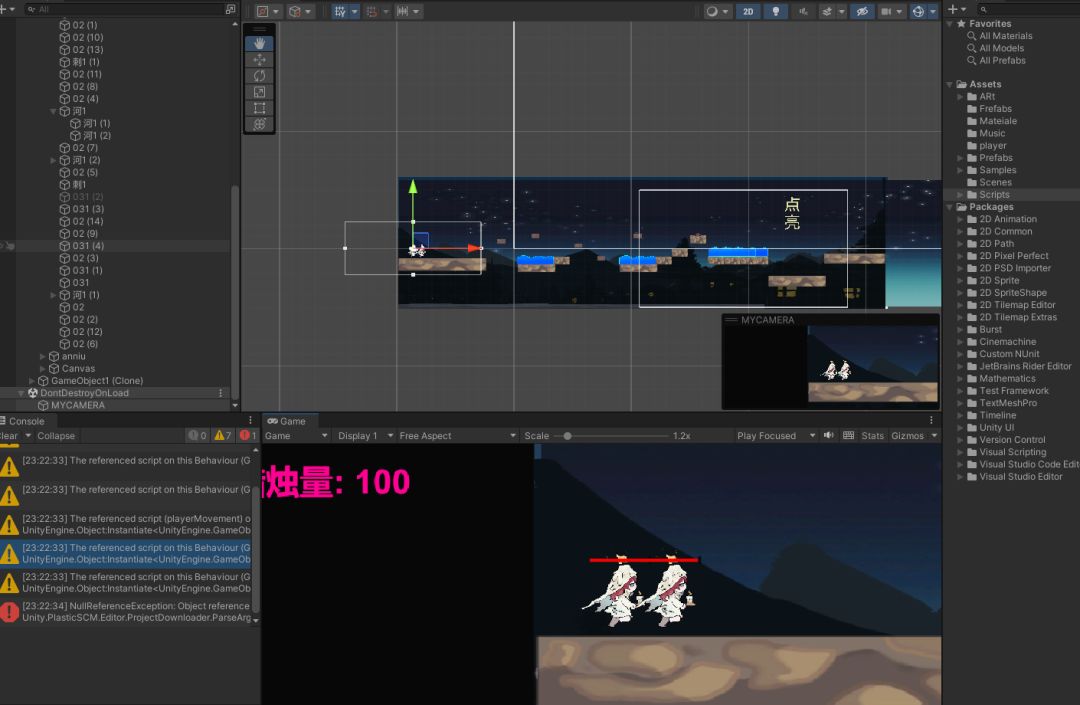Select the Hand view tool
This screenshot has height=705, width=1080.
click(260, 43)
